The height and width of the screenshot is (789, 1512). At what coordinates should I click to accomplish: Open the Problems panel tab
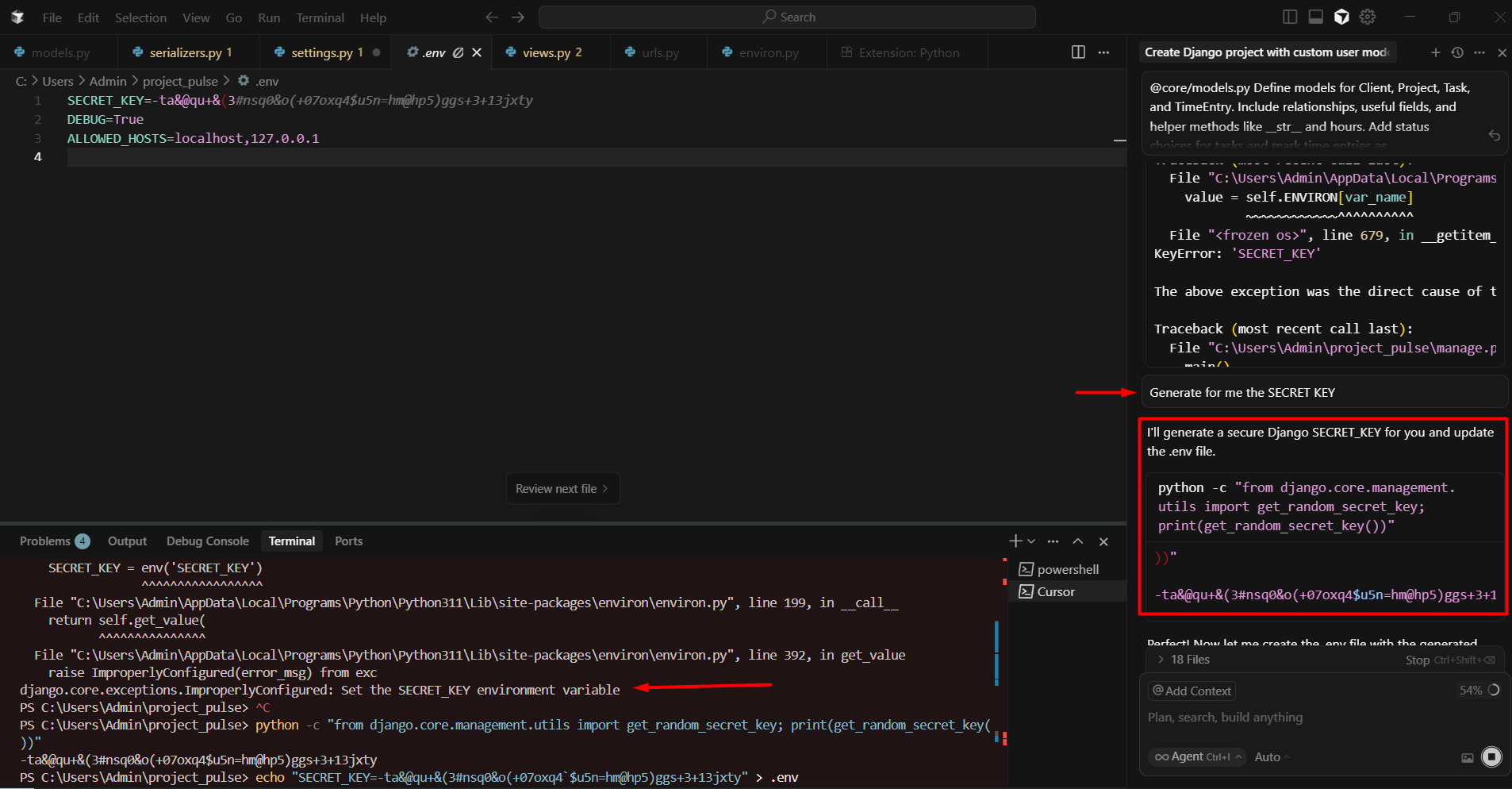tap(54, 541)
